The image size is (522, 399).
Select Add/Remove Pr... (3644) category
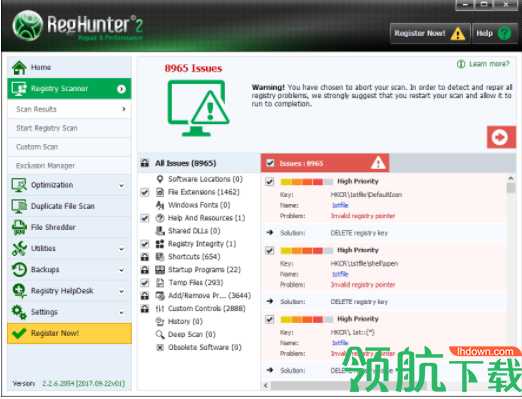(x=209, y=296)
